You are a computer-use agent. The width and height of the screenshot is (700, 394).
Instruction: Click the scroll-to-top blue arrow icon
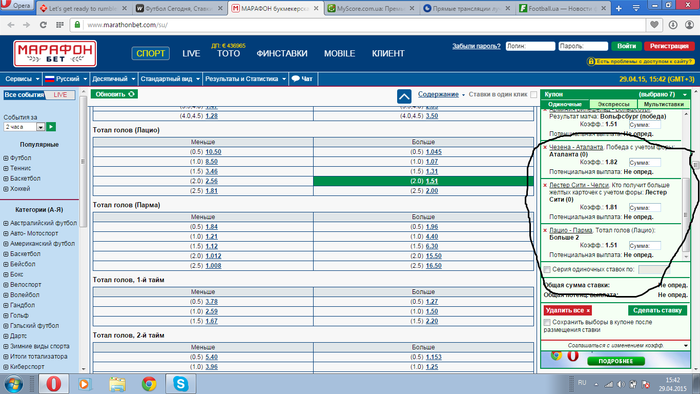(404, 96)
